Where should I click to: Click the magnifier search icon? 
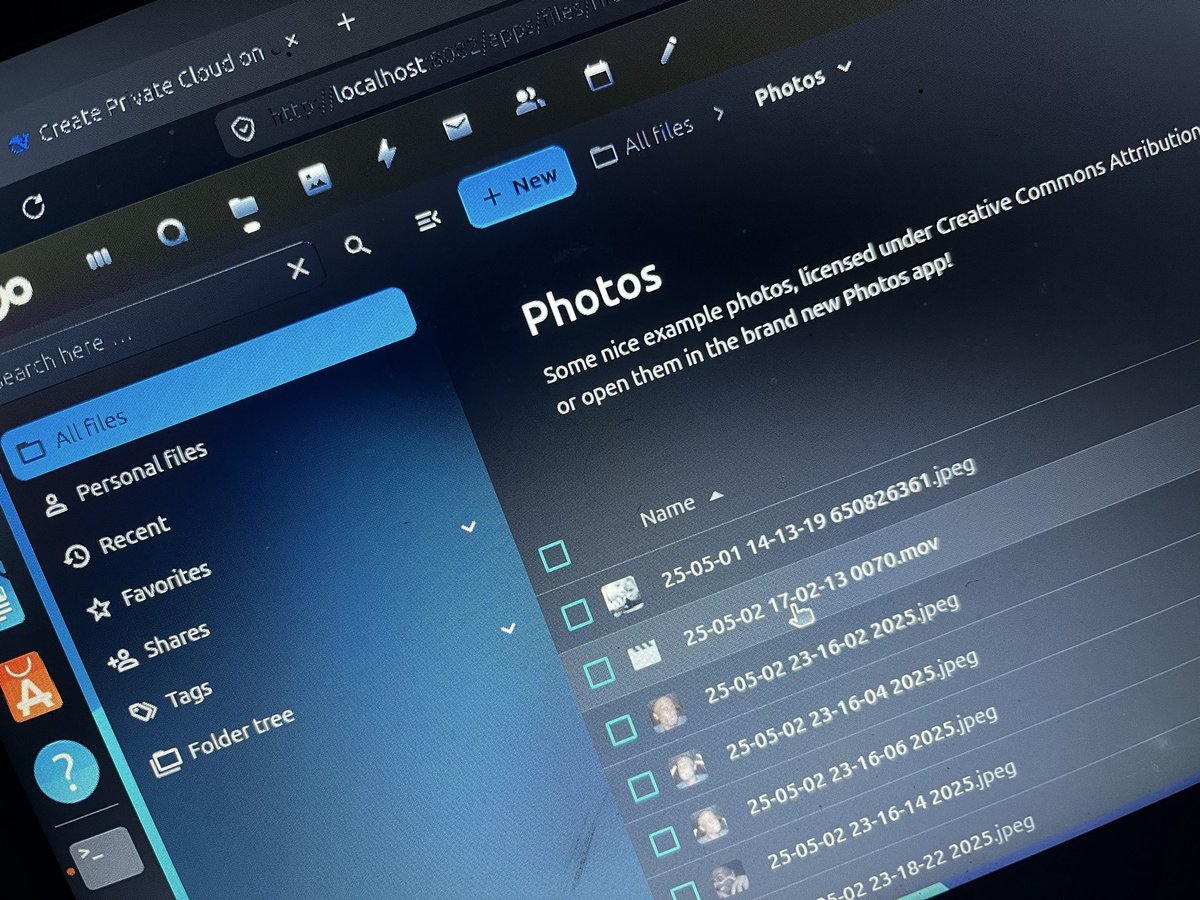coord(357,245)
